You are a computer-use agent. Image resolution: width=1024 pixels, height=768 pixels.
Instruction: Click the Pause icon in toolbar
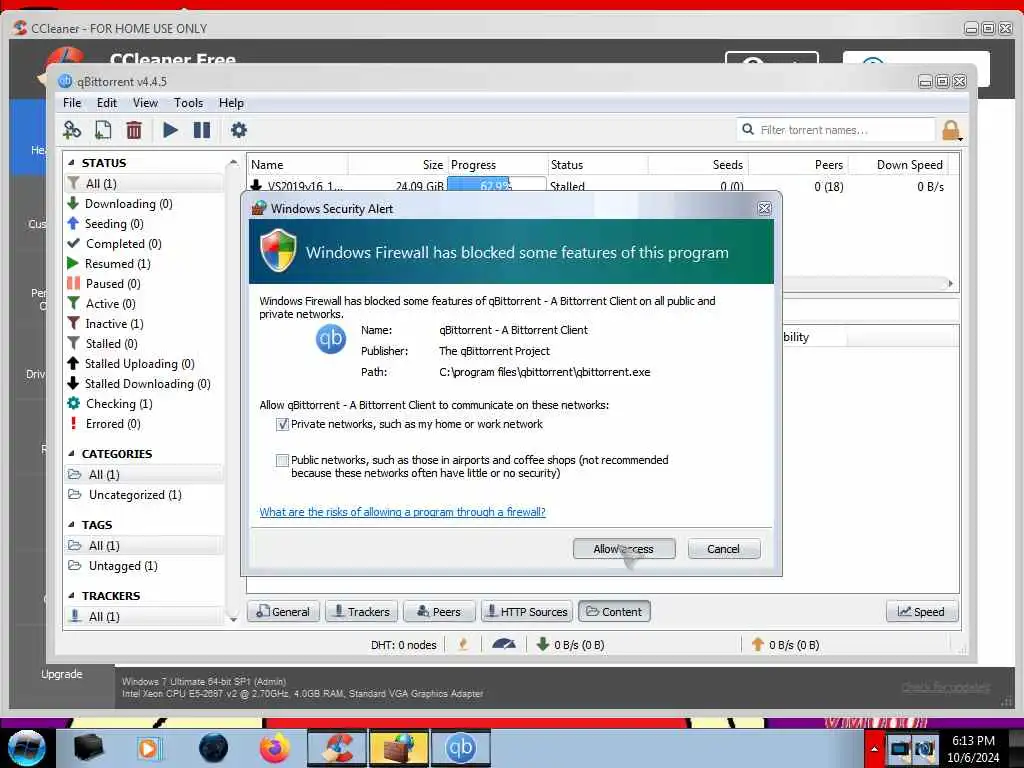(202, 130)
